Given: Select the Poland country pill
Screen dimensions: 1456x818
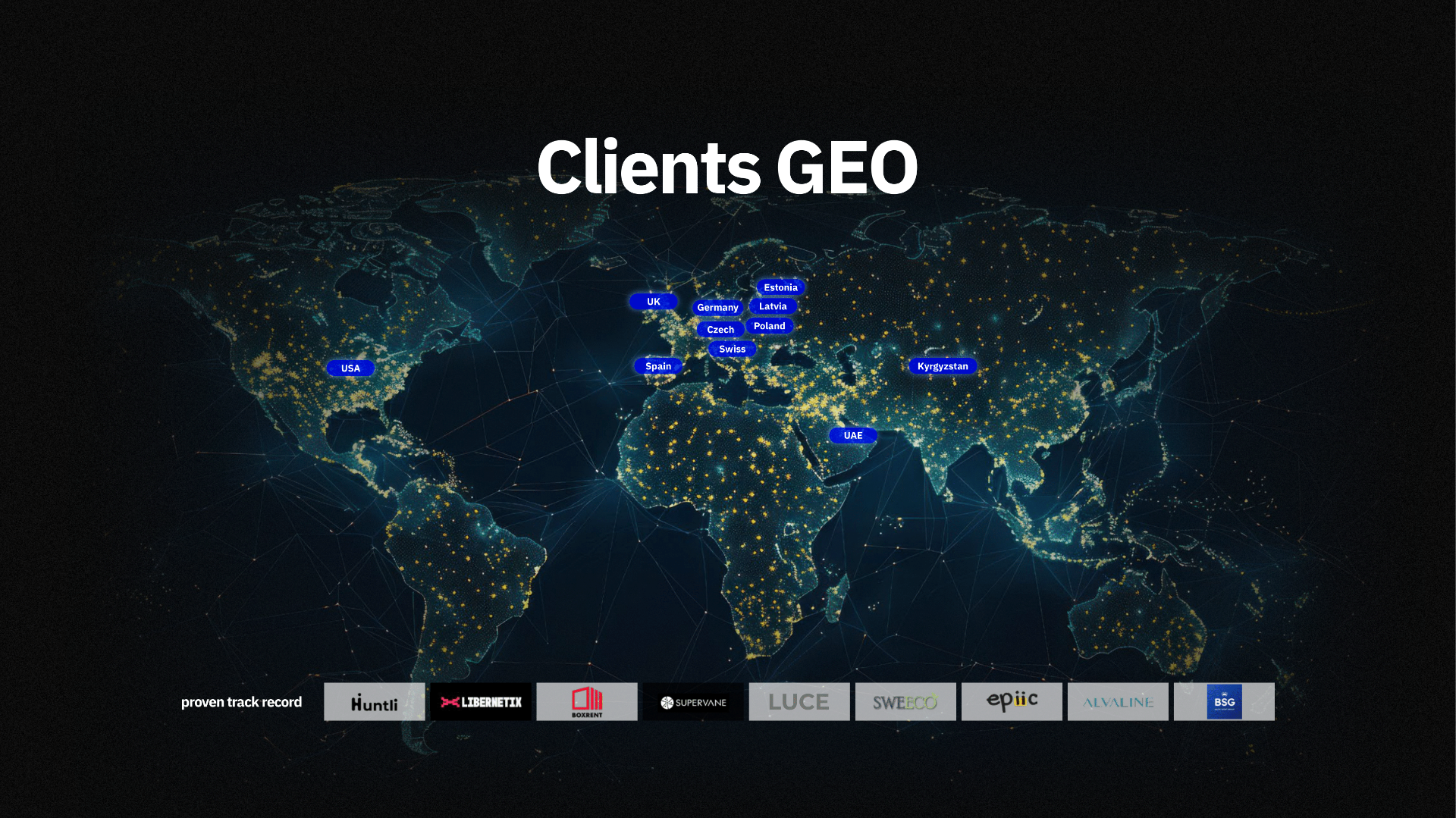Looking at the screenshot, I should pos(770,326).
